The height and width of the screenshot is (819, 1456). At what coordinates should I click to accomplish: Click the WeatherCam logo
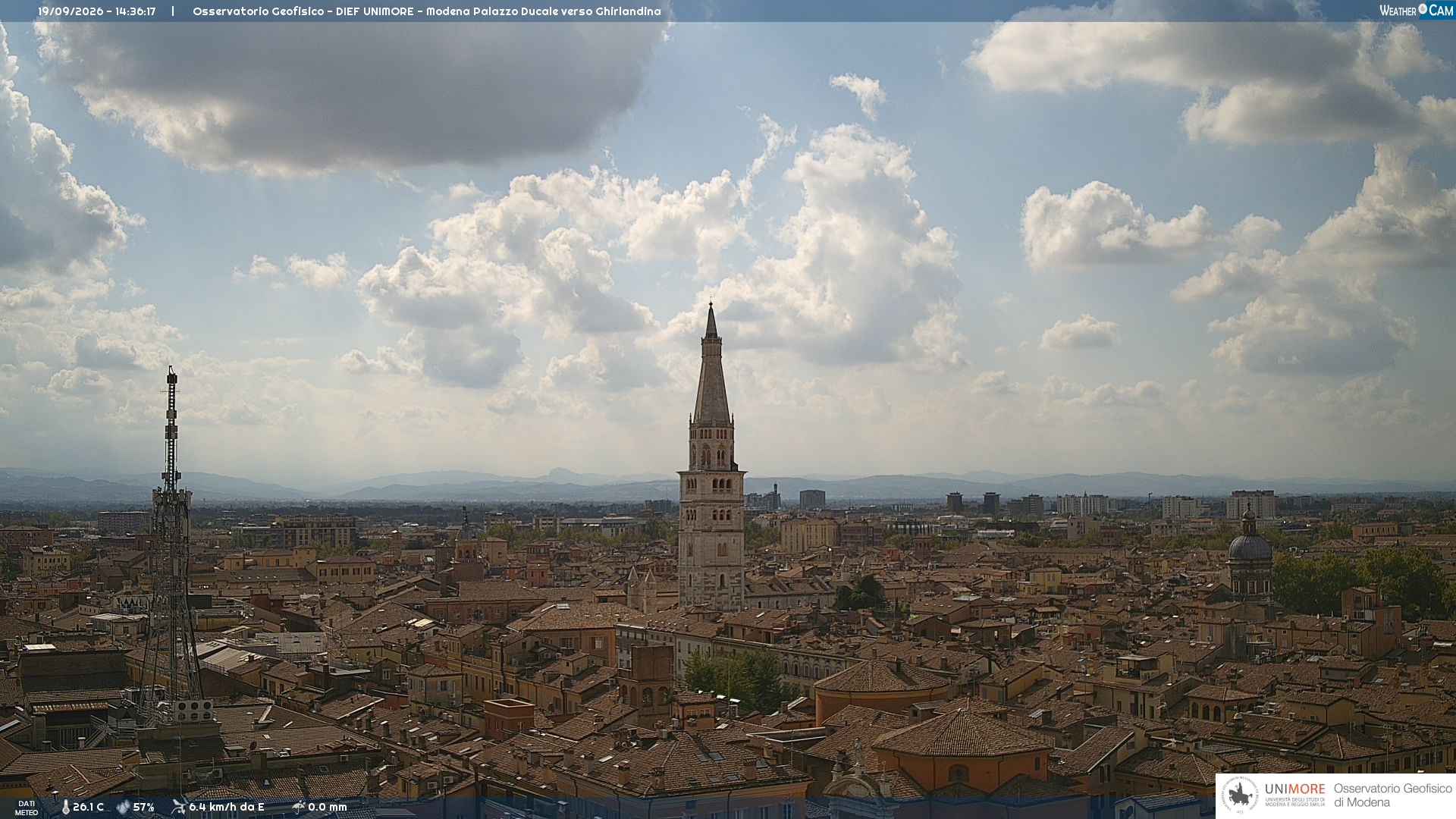[x=1416, y=10]
